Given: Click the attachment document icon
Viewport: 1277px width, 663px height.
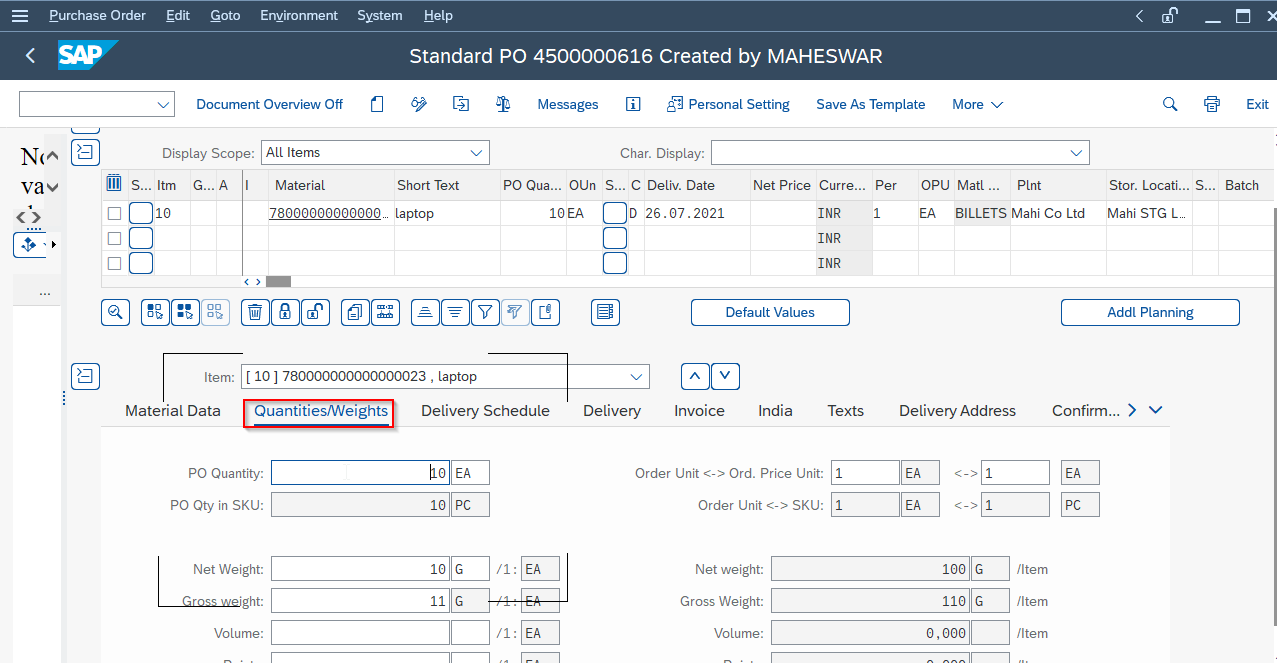Looking at the screenshot, I should point(545,312).
